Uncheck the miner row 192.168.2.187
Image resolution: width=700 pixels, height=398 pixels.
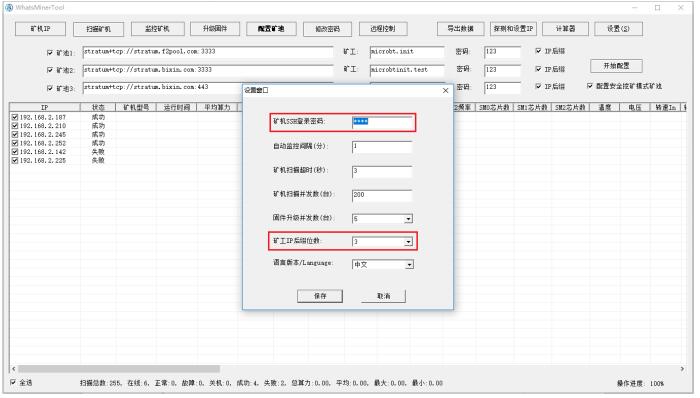(15, 117)
